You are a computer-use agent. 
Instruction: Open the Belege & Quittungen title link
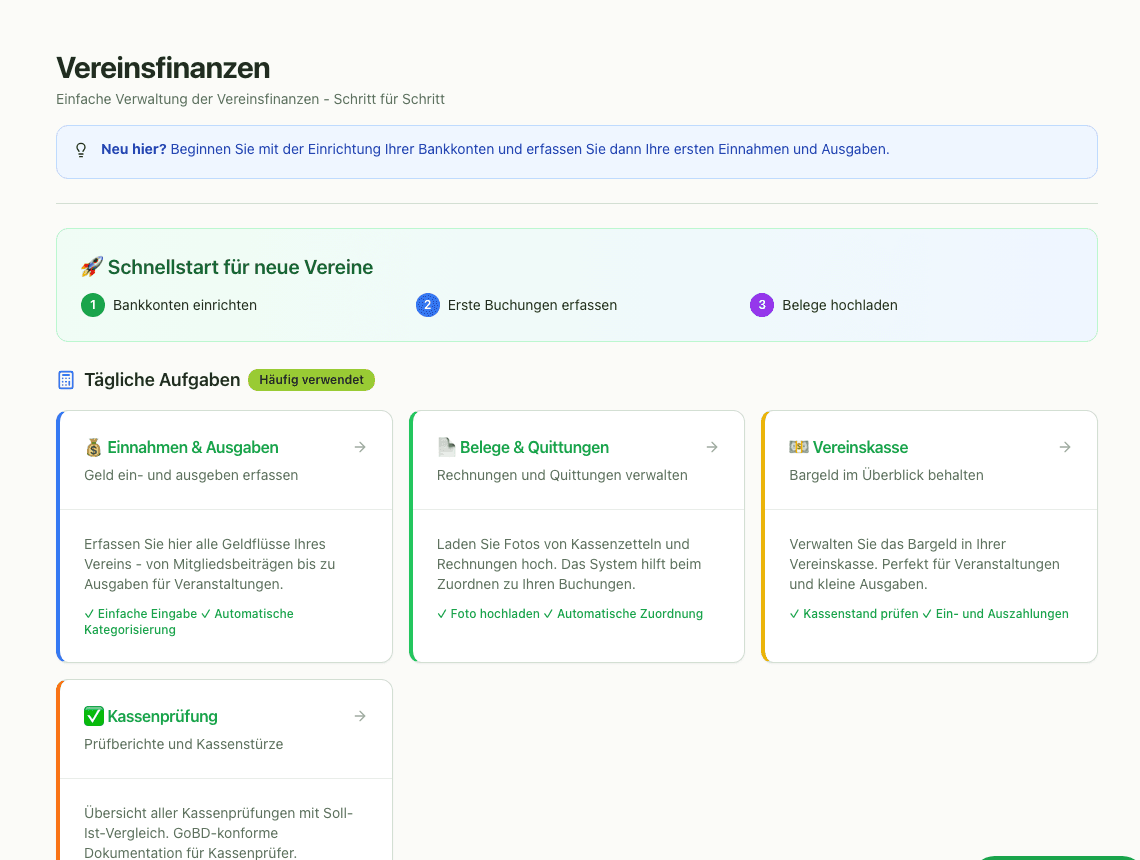[x=534, y=448]
